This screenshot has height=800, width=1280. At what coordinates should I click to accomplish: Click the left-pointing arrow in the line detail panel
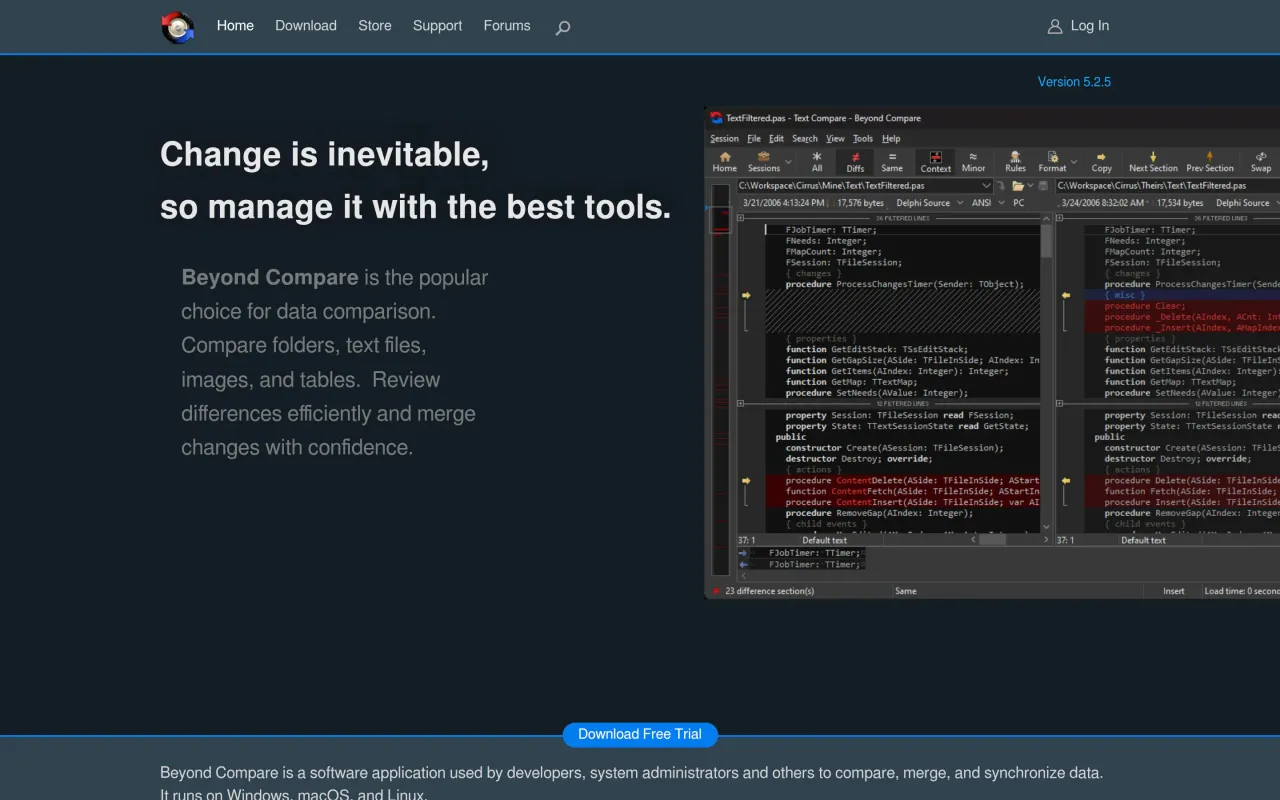743,565
